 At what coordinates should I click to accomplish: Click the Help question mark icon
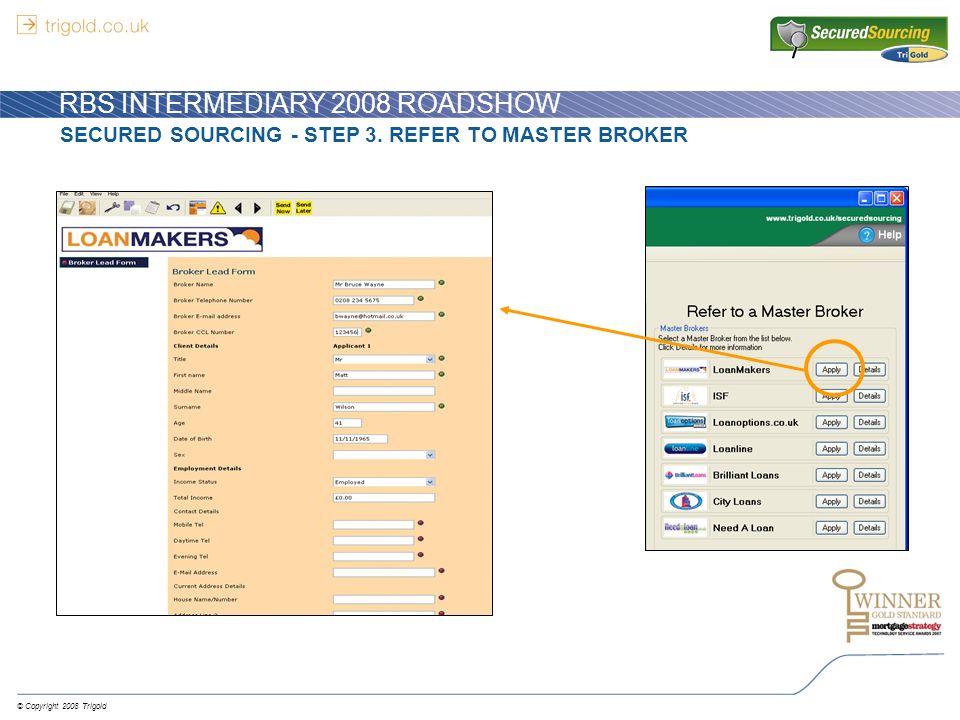click(x=866, y=235)
